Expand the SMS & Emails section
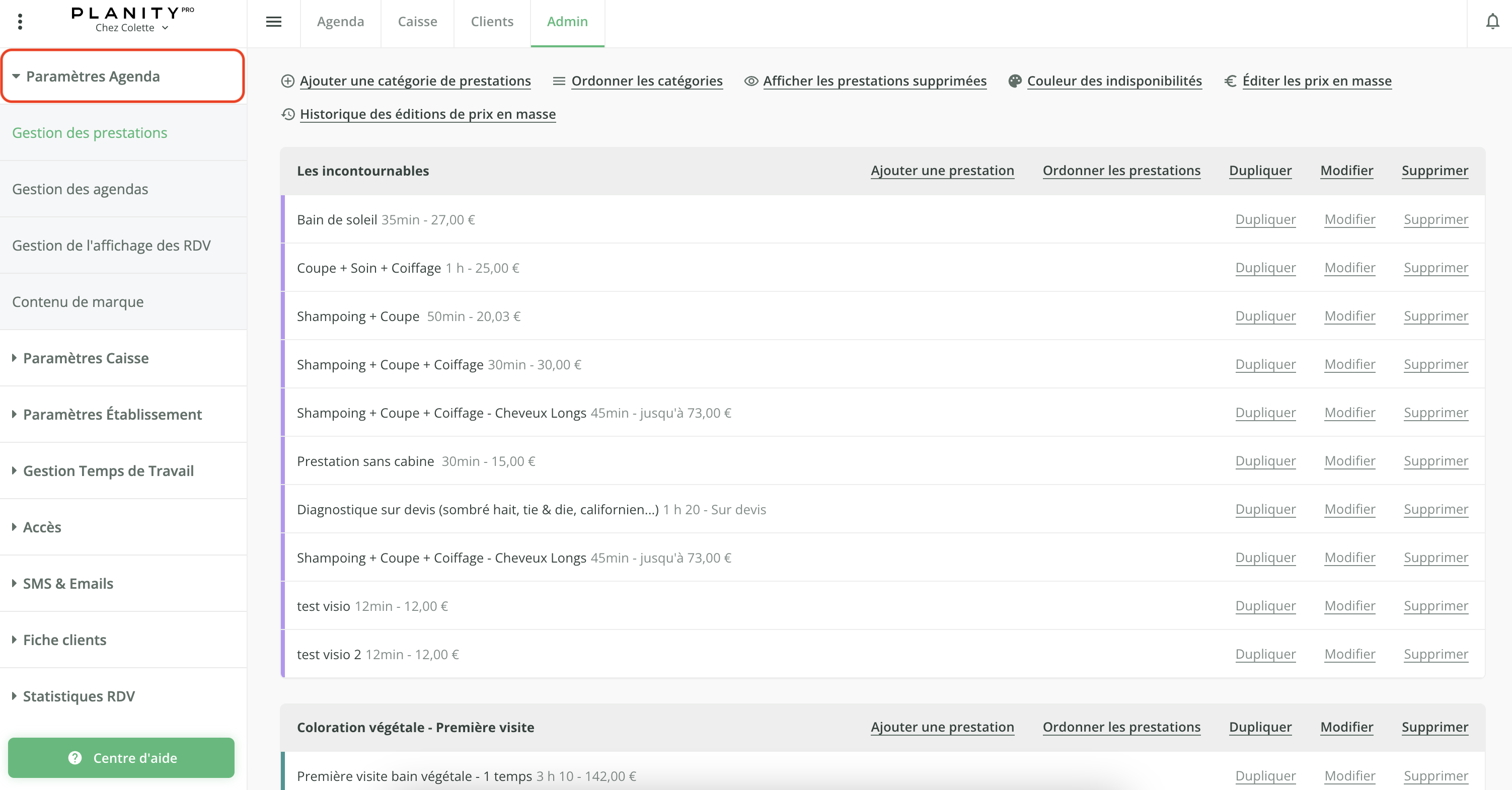Viewport: 1512px width, 790px height. pos(68,583)
